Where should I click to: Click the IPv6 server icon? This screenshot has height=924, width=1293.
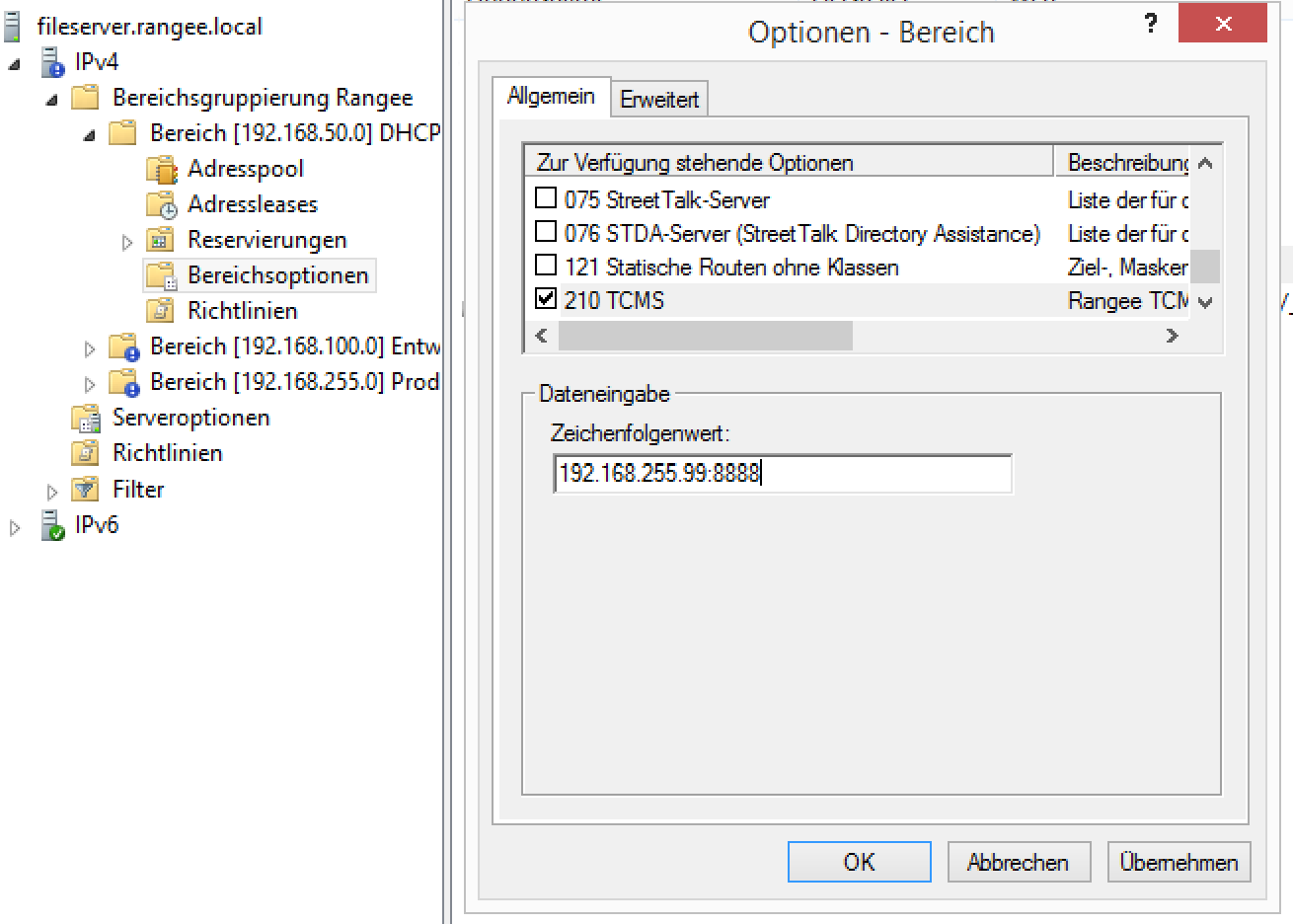pos(52,525)
